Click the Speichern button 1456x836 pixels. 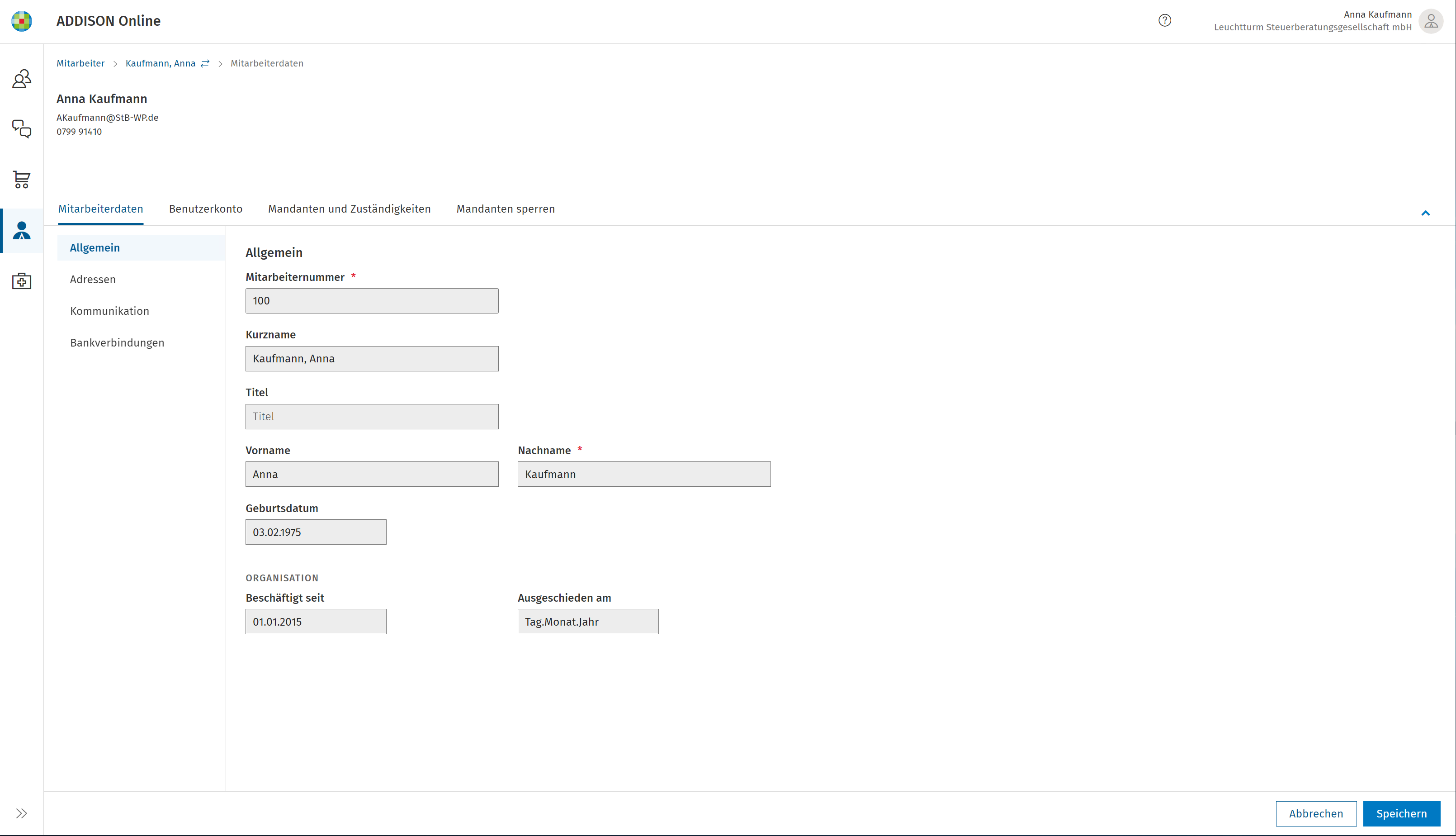(1401, 813)
